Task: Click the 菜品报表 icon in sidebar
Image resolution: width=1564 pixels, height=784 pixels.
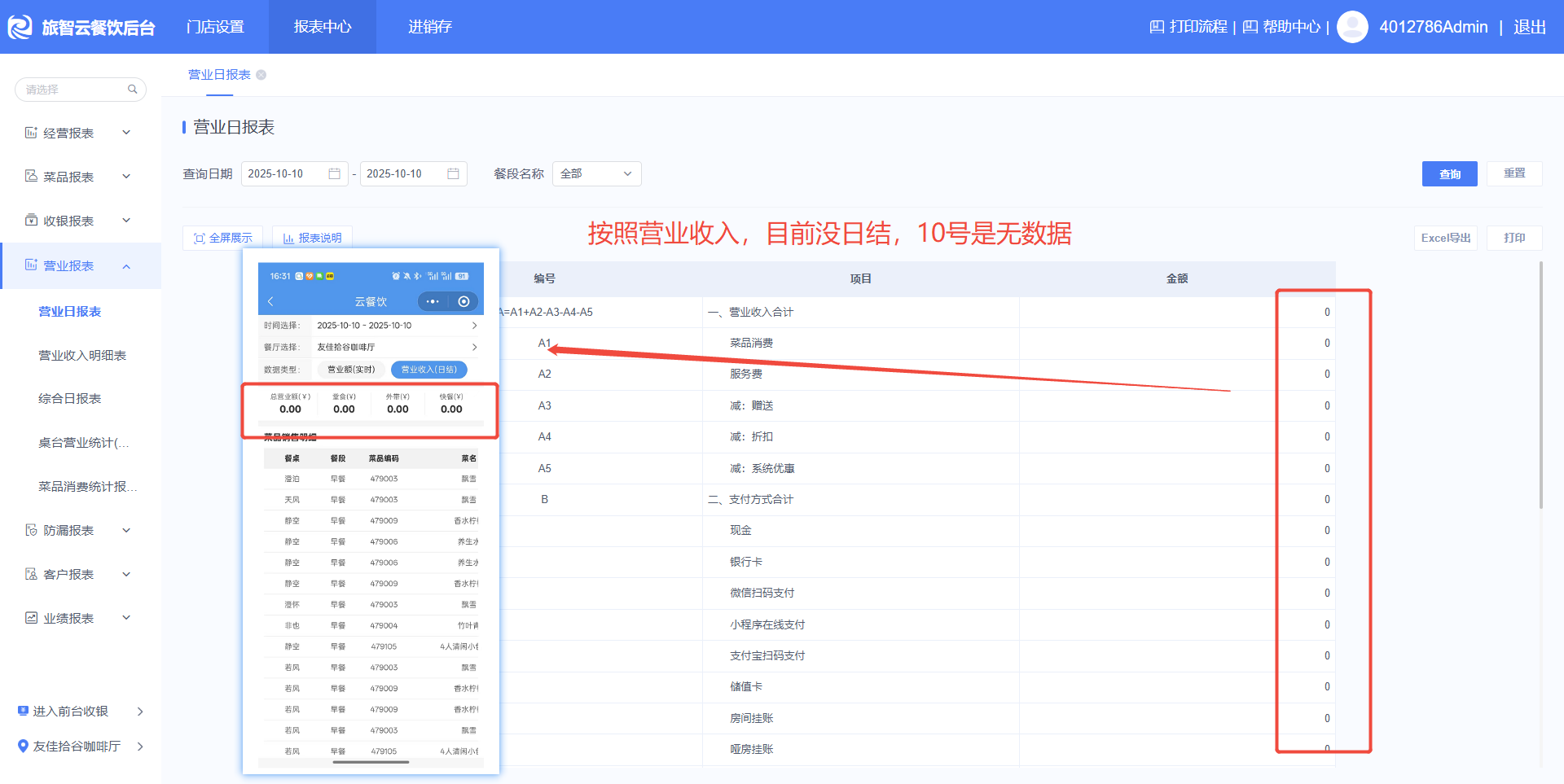Action: [x=31, y=177]
